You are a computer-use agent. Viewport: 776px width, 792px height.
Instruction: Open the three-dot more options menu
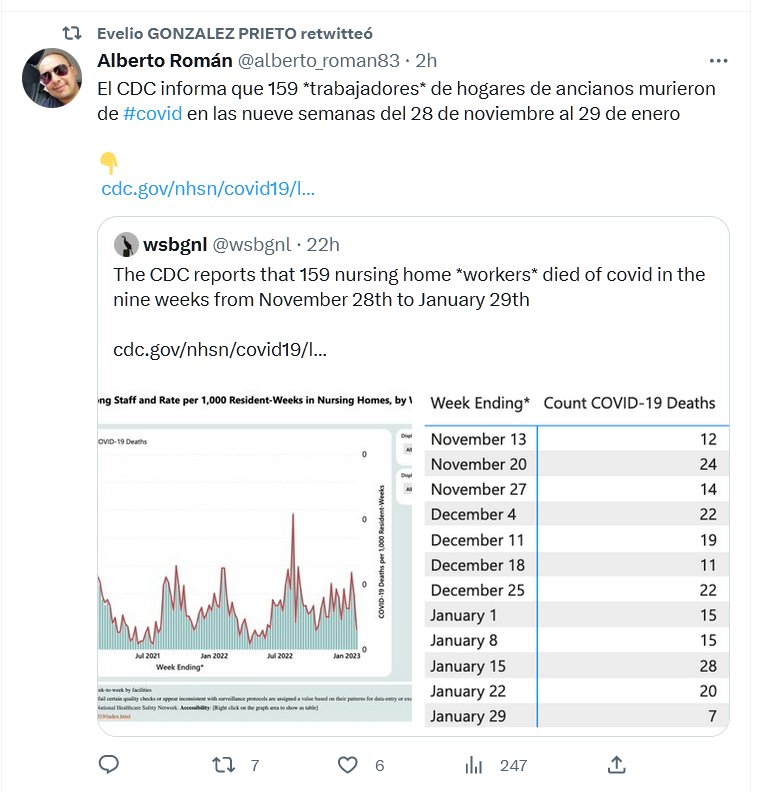coord(718,60)
